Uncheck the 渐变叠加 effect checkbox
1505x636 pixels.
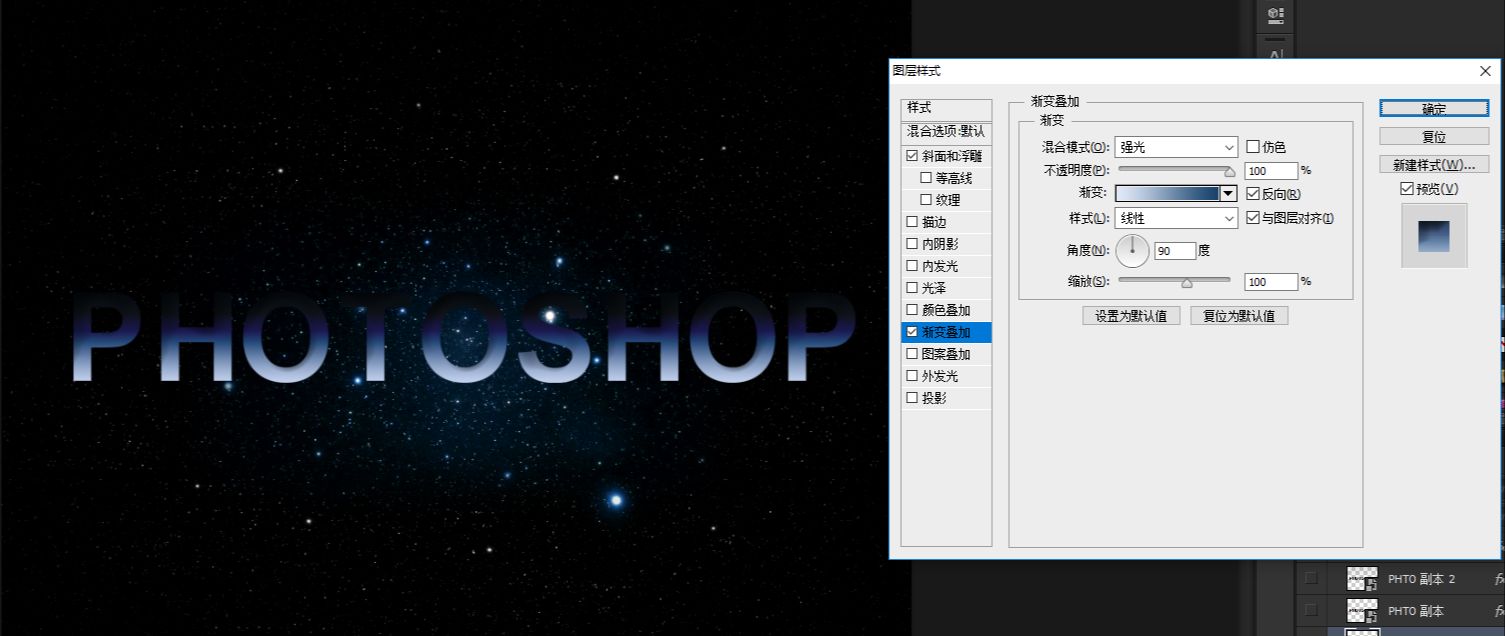coord(912,332)
